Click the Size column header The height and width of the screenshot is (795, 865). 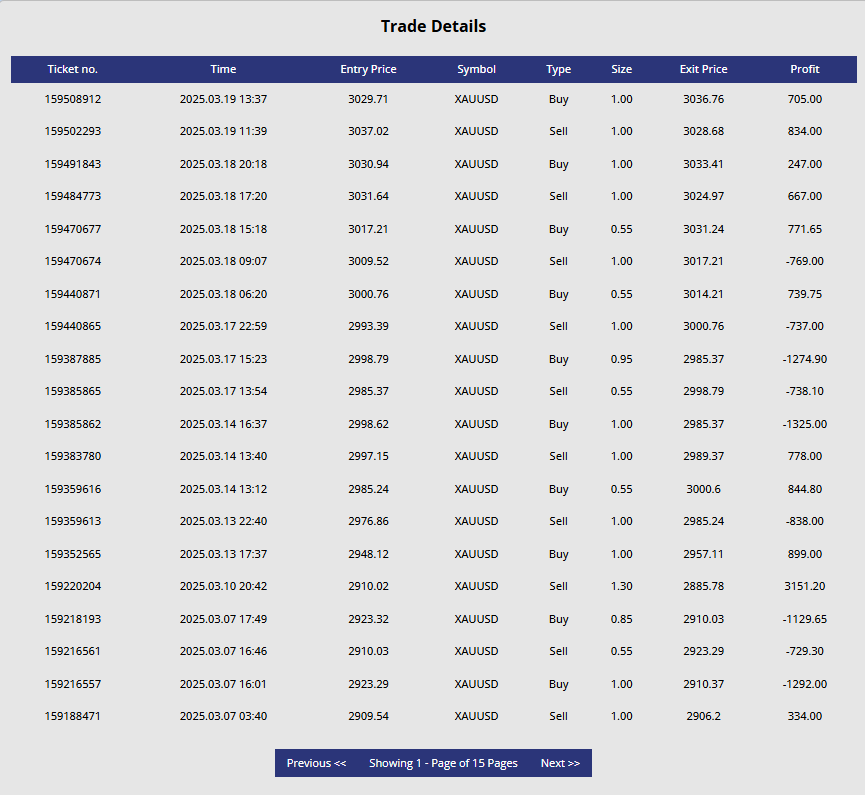pyautogui.click(x=622, y=69)
